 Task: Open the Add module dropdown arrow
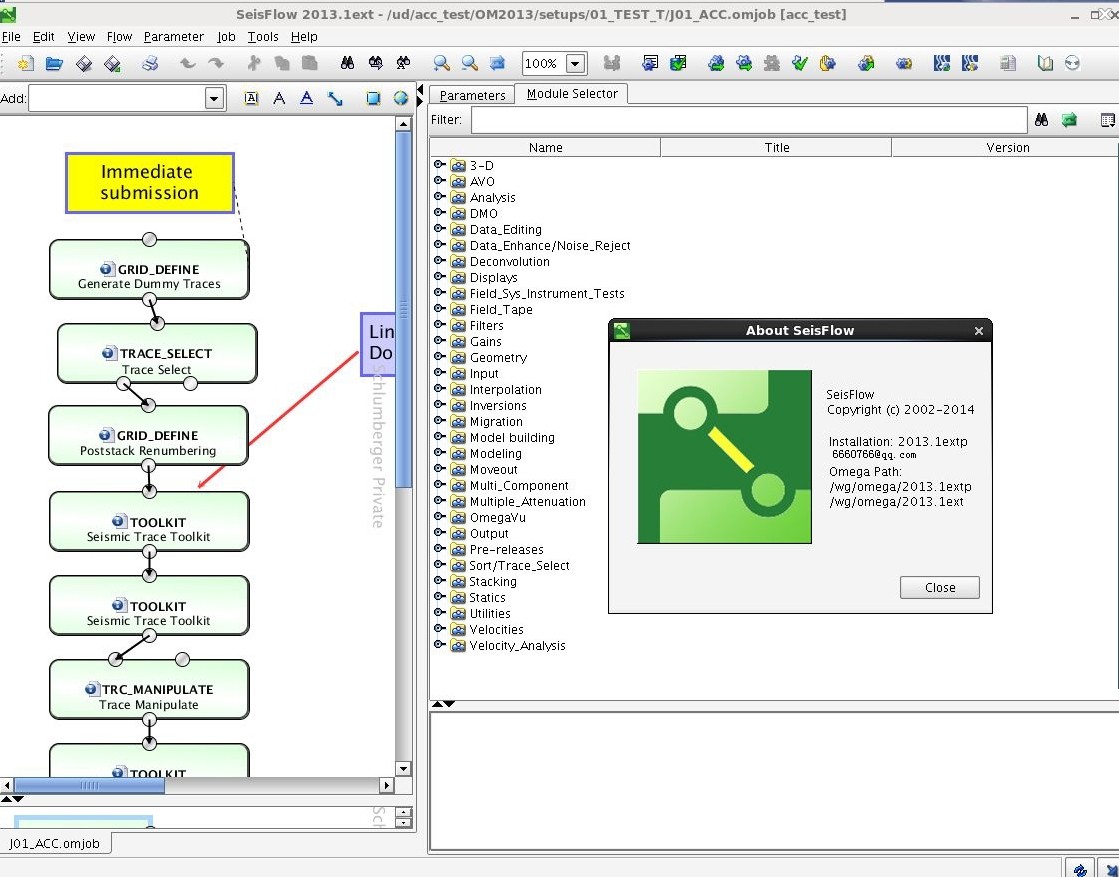(214, 98)
